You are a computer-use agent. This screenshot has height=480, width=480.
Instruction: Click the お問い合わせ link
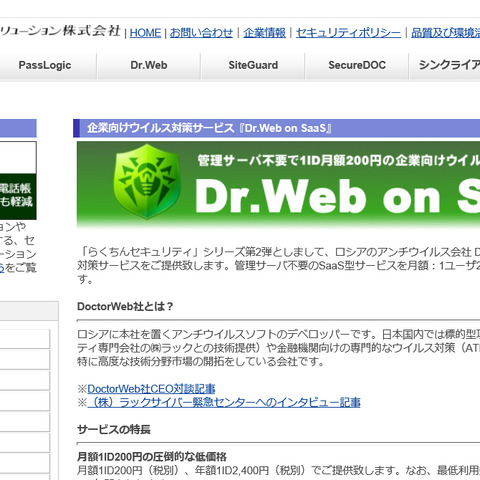coord(201,33)
